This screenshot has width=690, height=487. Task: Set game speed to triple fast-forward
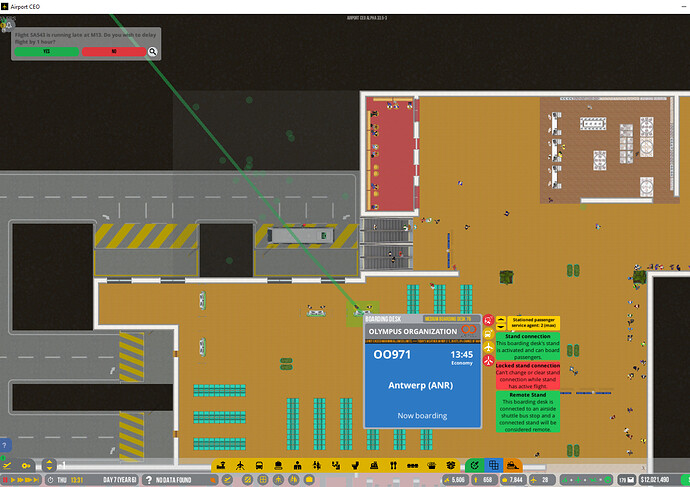pos(29,480)
